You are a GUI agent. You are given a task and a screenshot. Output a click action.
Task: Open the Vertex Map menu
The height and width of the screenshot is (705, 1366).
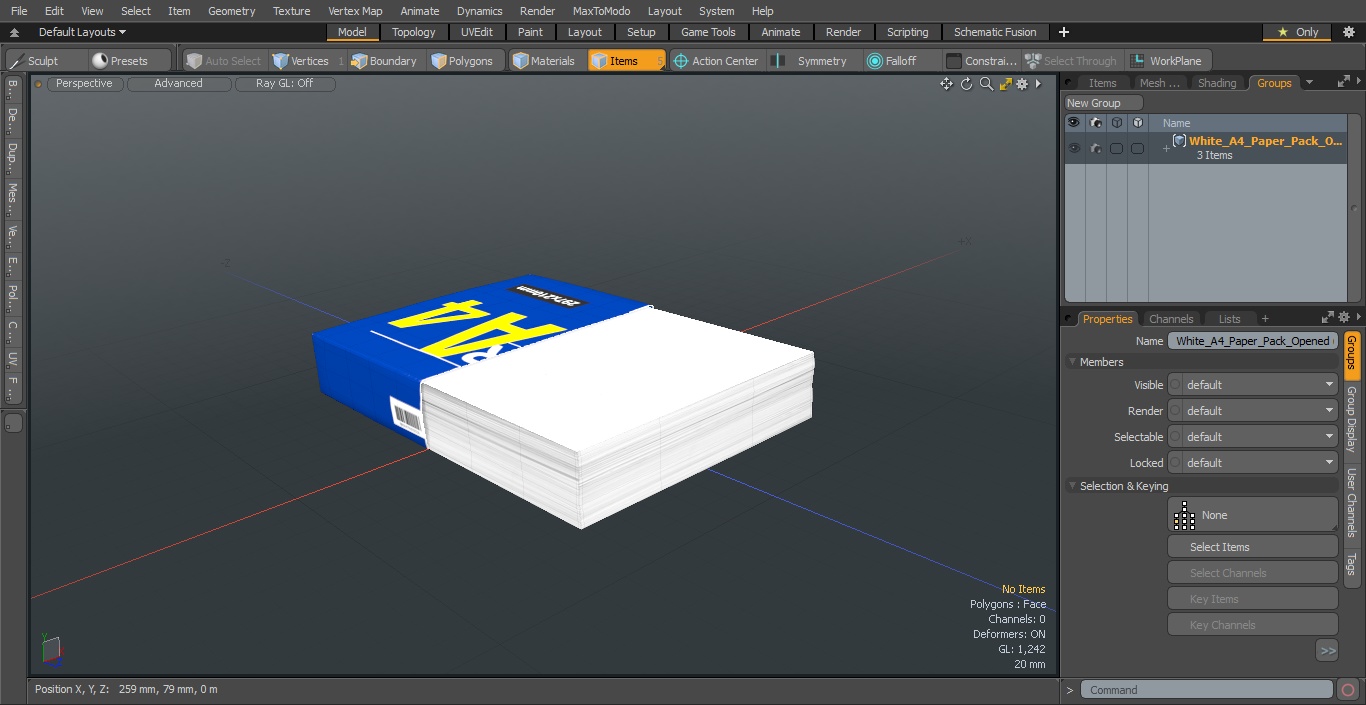pos(355,11)
